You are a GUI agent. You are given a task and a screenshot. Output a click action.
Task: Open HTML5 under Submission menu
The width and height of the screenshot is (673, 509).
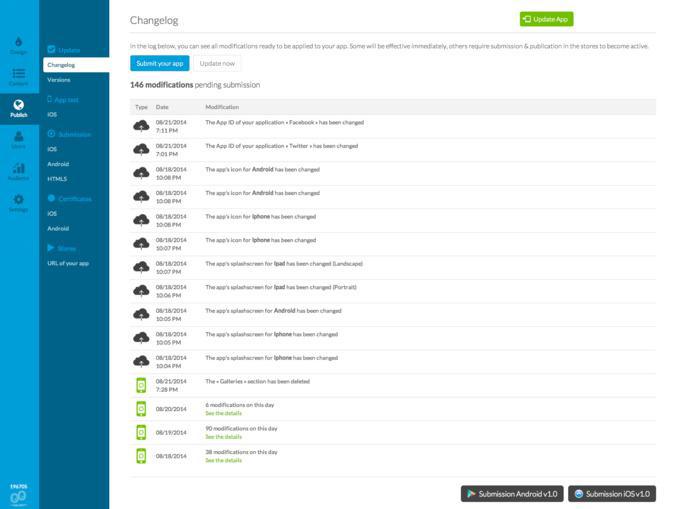(57, 178)
